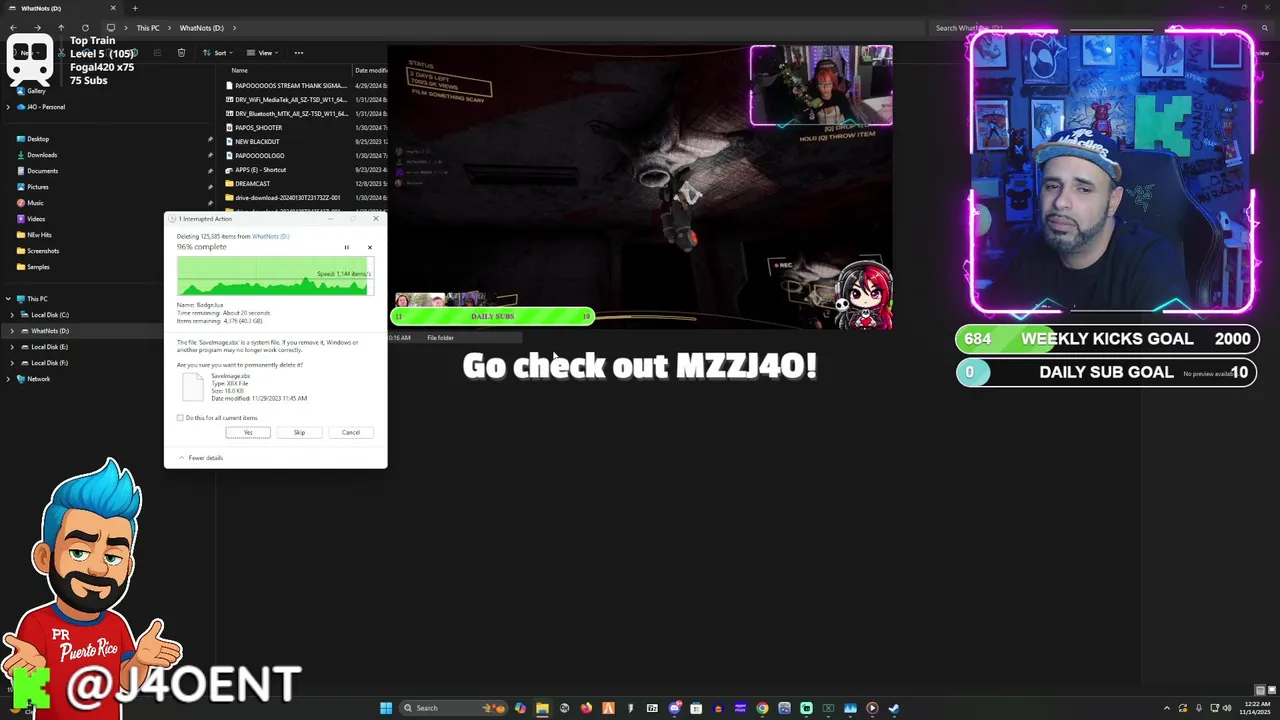Open the Sort dropdown
Image resolution: width=1280 pixels, height=720 pixels.
[217, 53]
